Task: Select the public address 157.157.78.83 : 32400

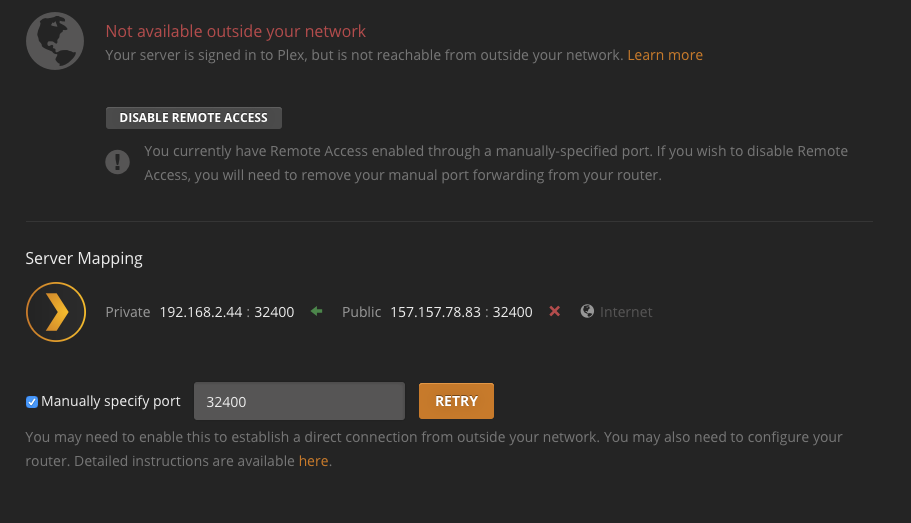Action: (x=461, y=312)
